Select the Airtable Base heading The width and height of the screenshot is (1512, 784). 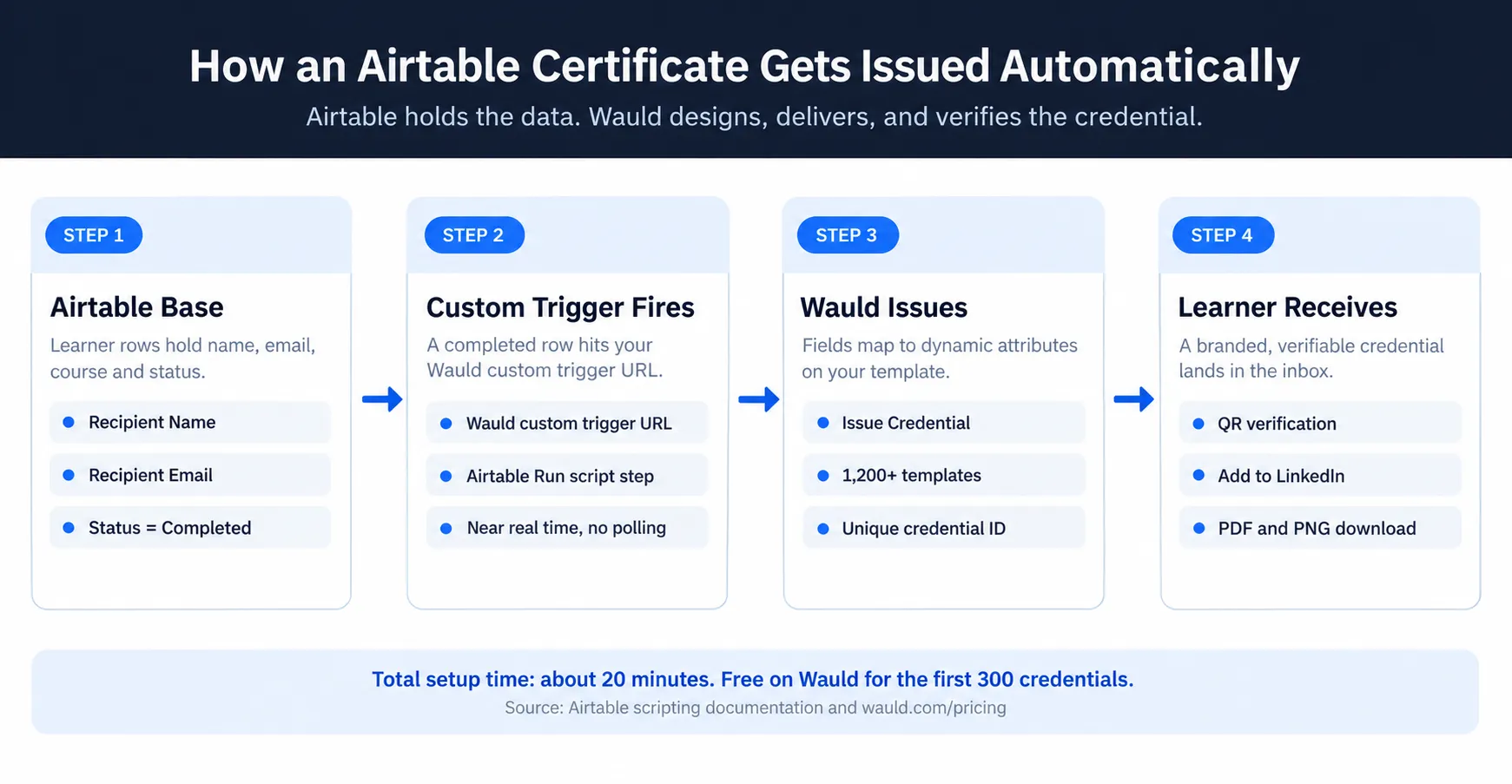pyautogui.click(x=136, y=307)
